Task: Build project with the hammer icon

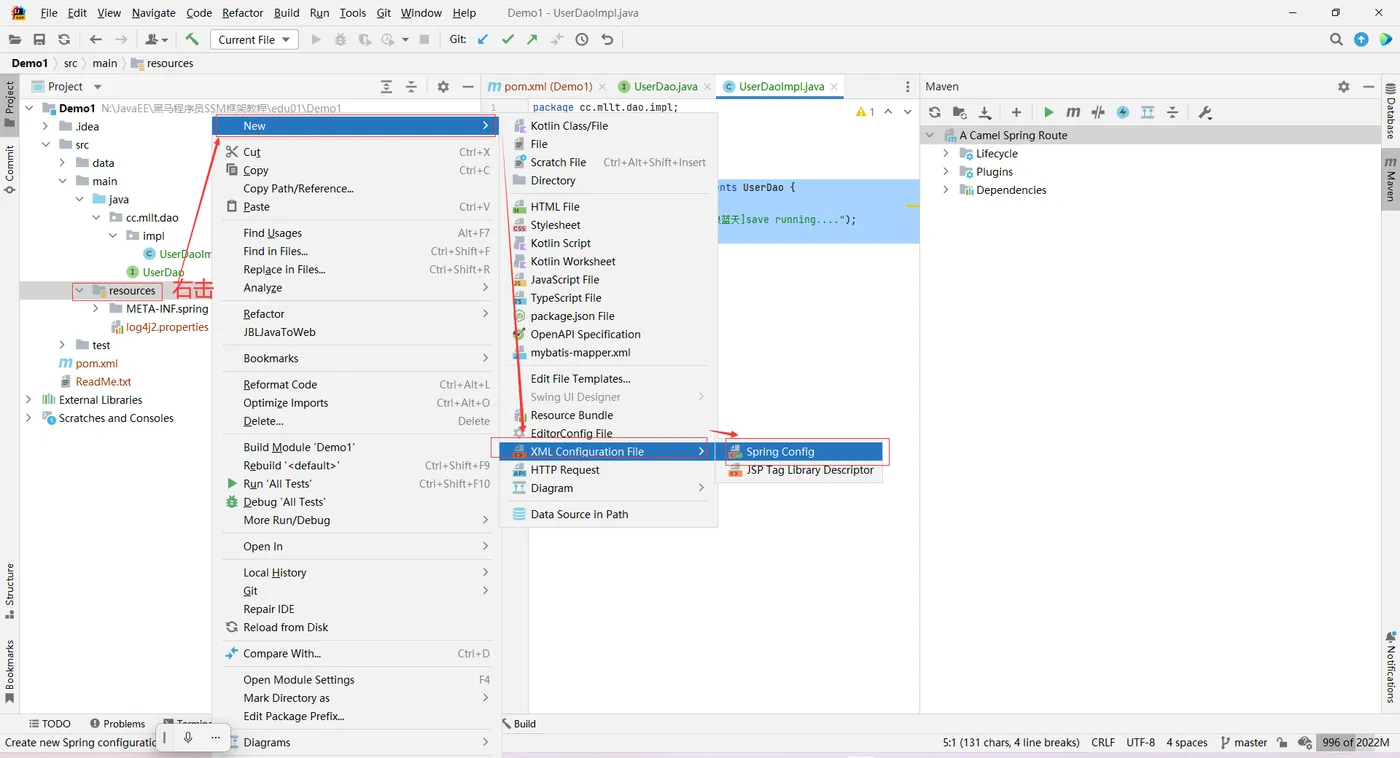Action: pos(192,39)
